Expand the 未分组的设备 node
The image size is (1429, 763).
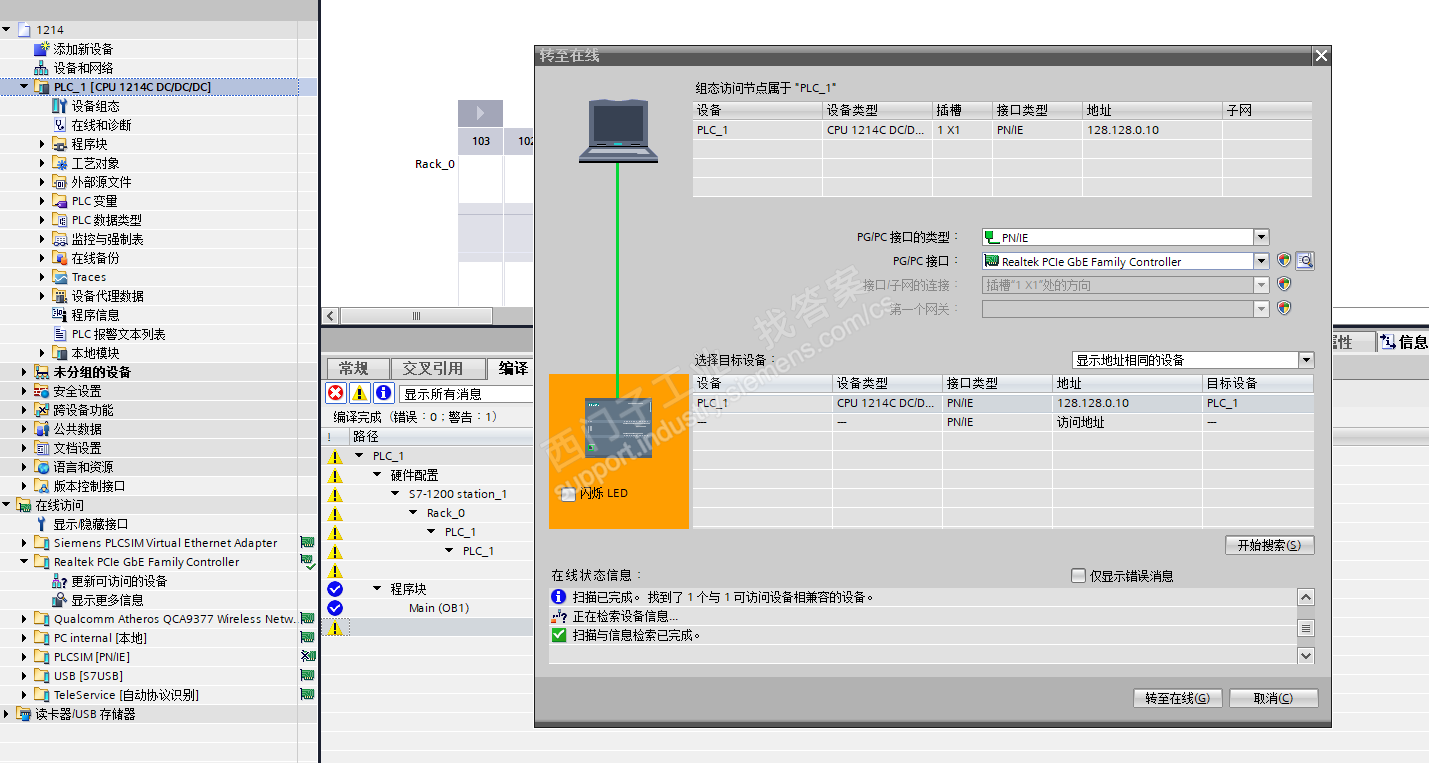[x=24, y=372]
